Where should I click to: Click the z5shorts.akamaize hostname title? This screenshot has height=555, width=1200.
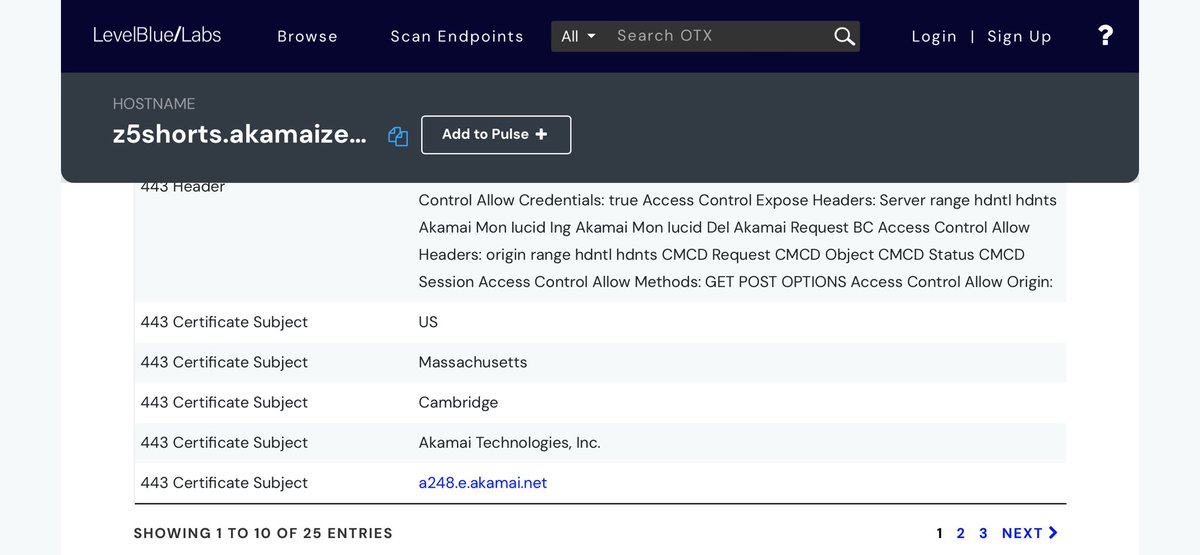click(x=239, y=135)
